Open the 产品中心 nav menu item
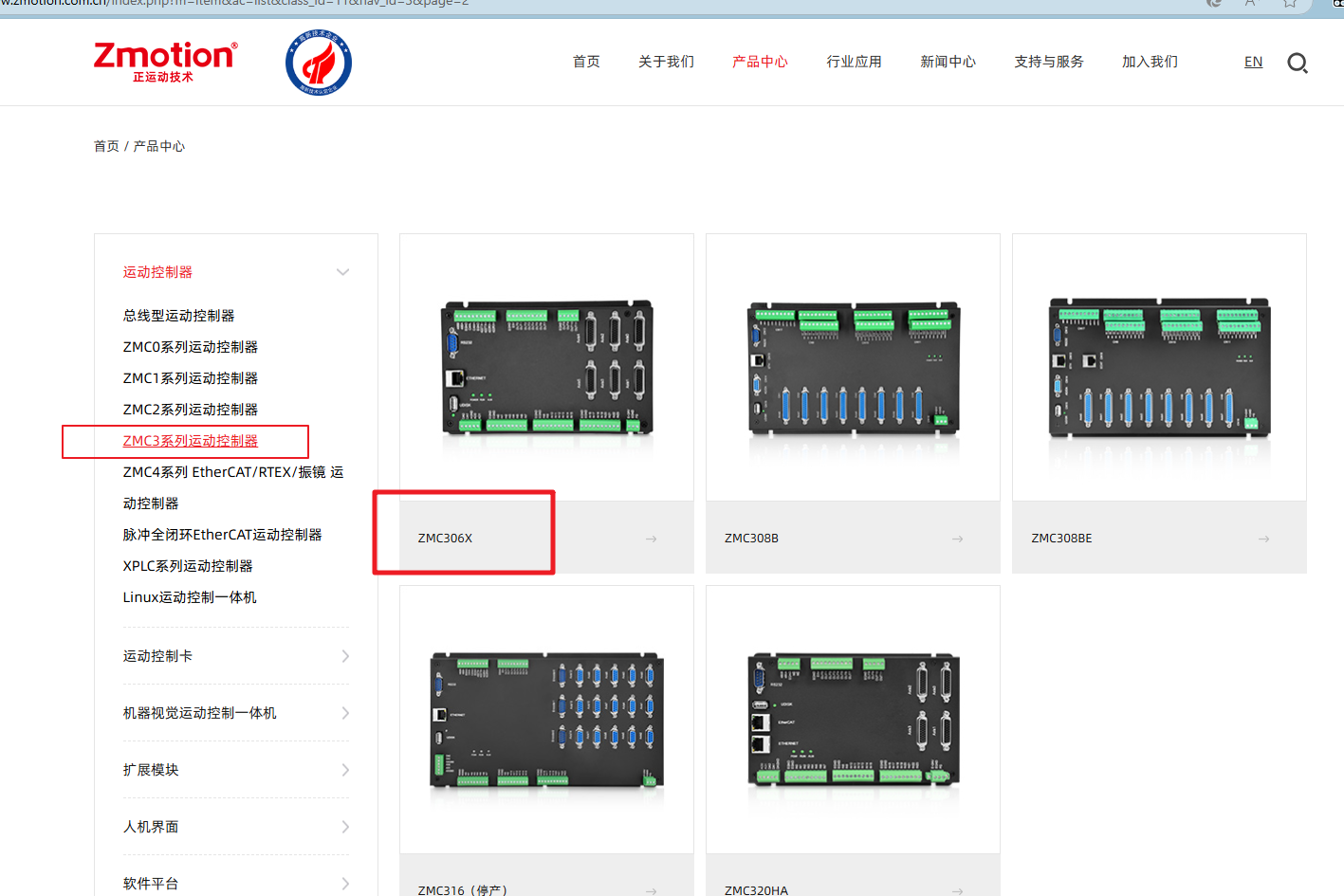Image resolution: width=1344 pixels, height=896 pixels. [760, 62]
